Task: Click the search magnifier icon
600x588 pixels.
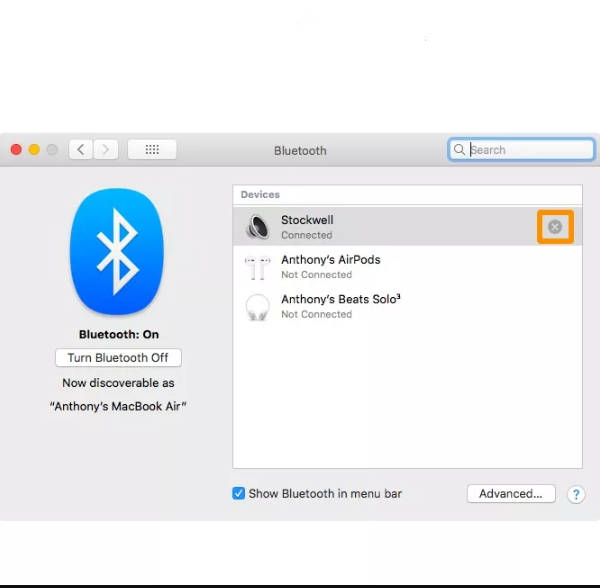Action: tap(459, 150)
